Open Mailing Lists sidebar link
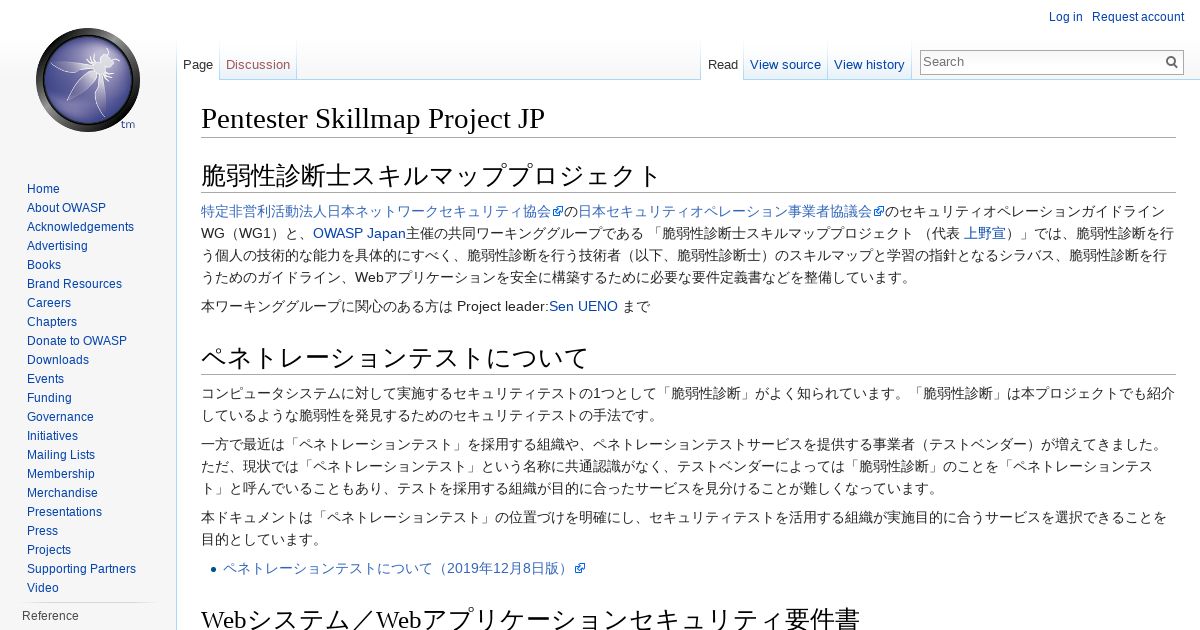1200x630 pixels. click(61, 455)
